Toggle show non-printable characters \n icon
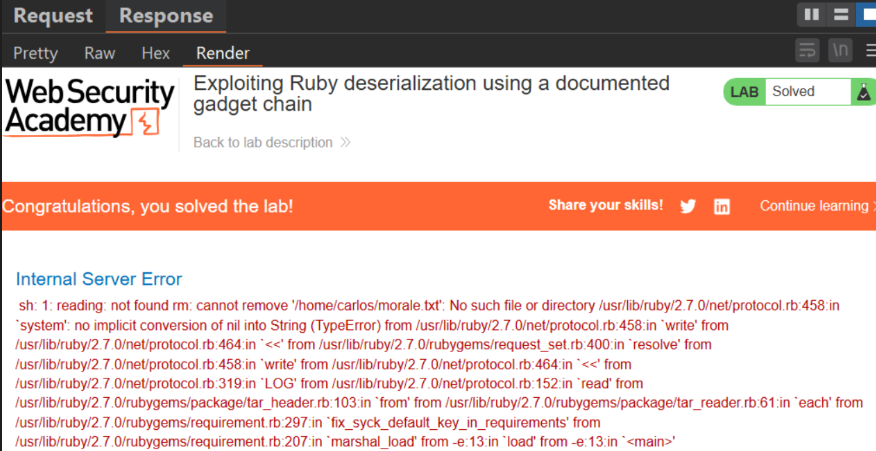The height and width of the screenshot is (451, 876). [x=840, y=51]
